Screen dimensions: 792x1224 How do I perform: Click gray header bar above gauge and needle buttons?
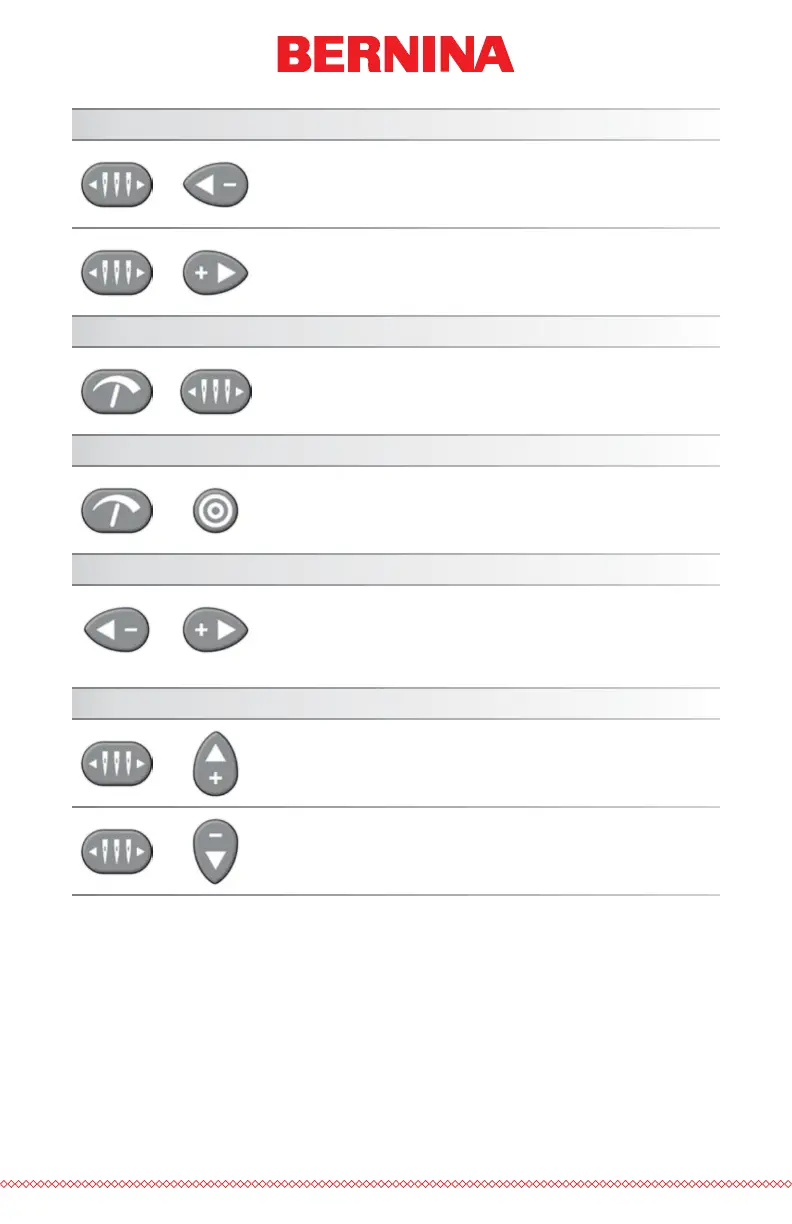[396, 331]
